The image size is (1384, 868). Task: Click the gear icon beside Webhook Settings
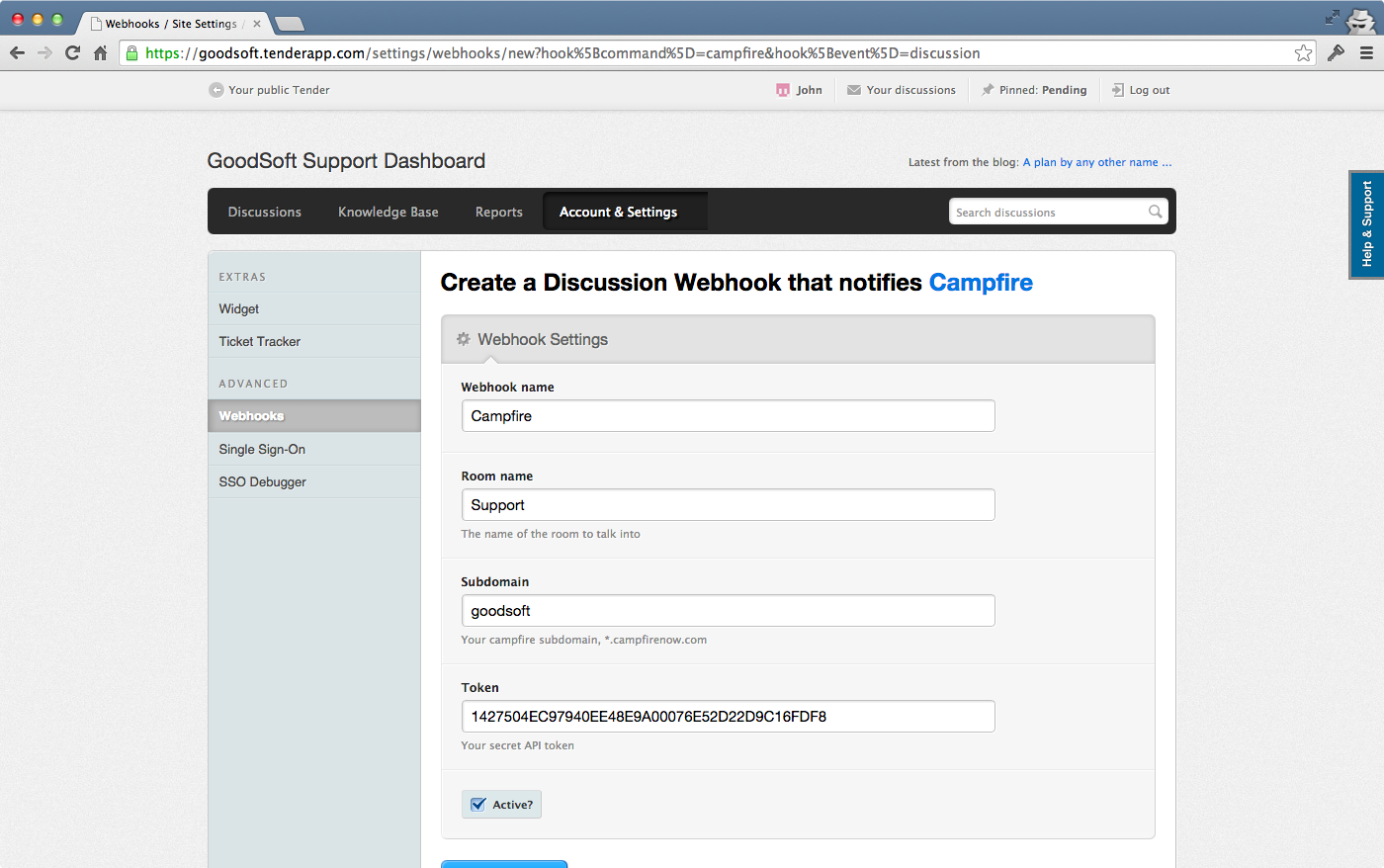tap(464, 339)
